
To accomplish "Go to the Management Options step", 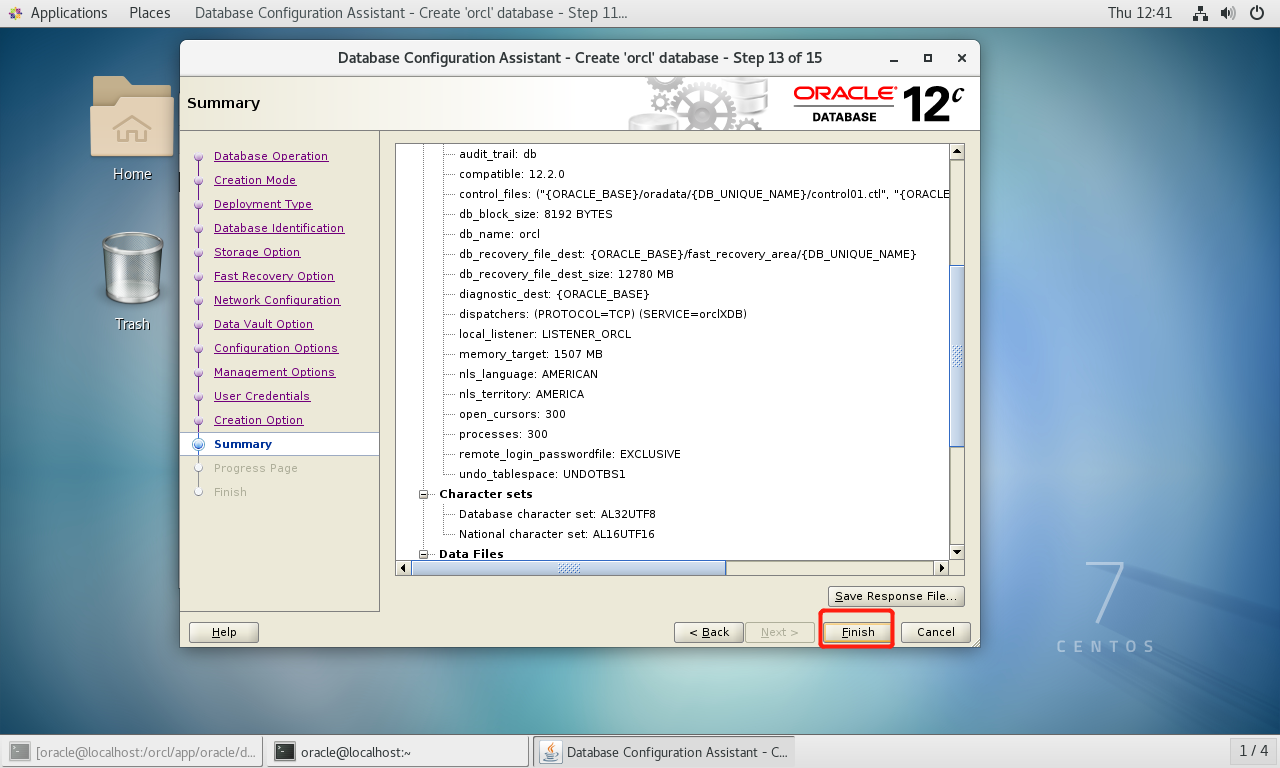I will (x=274, y=372).
